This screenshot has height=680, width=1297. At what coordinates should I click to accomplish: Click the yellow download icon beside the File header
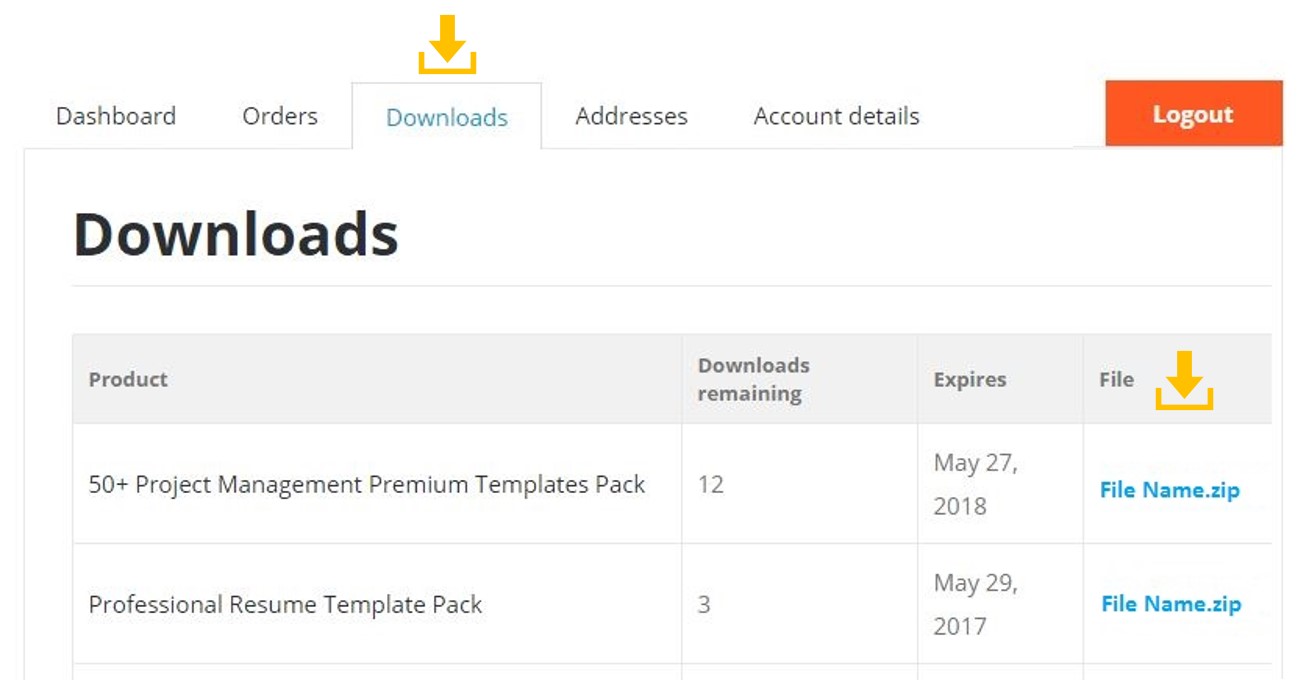1184,380
